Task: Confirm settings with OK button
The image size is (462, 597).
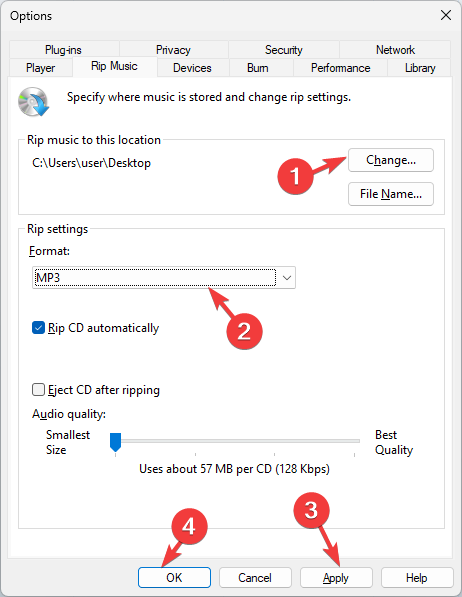Action: [x=174, y=578]
